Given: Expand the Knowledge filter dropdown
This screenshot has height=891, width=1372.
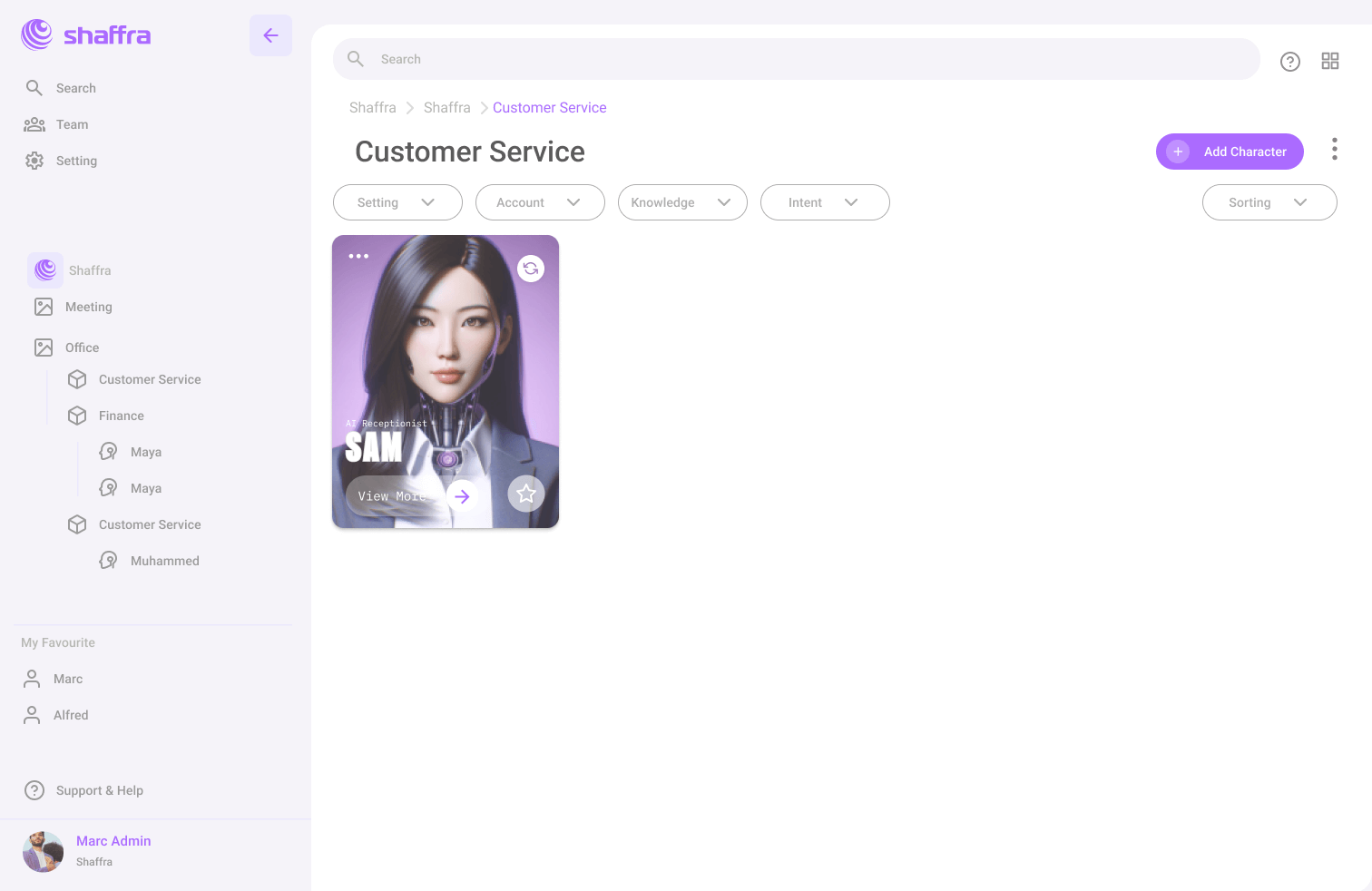Looking at the screenshot, I should (x=682, y=202).
